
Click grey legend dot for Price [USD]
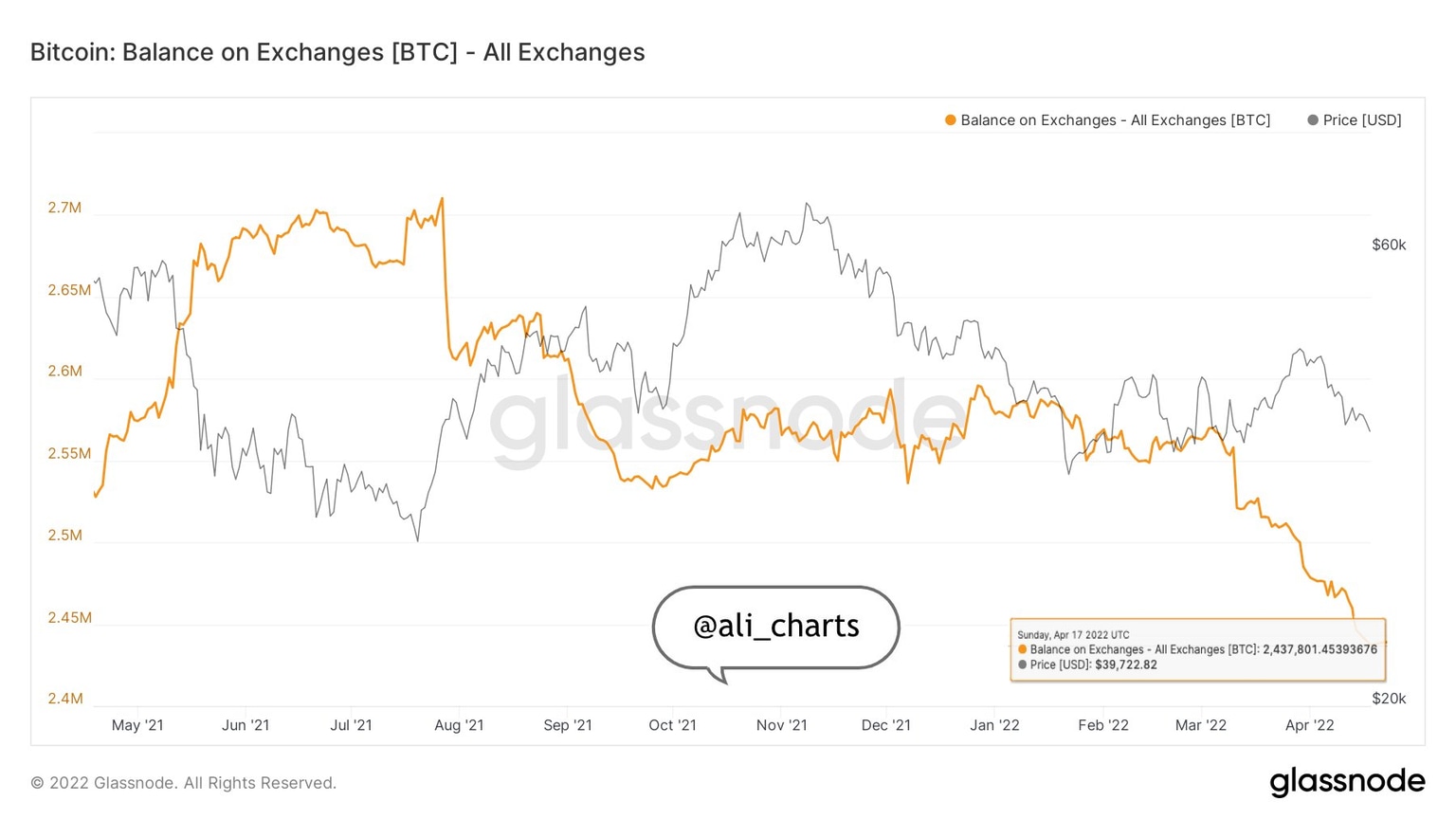coord(1312,120)
